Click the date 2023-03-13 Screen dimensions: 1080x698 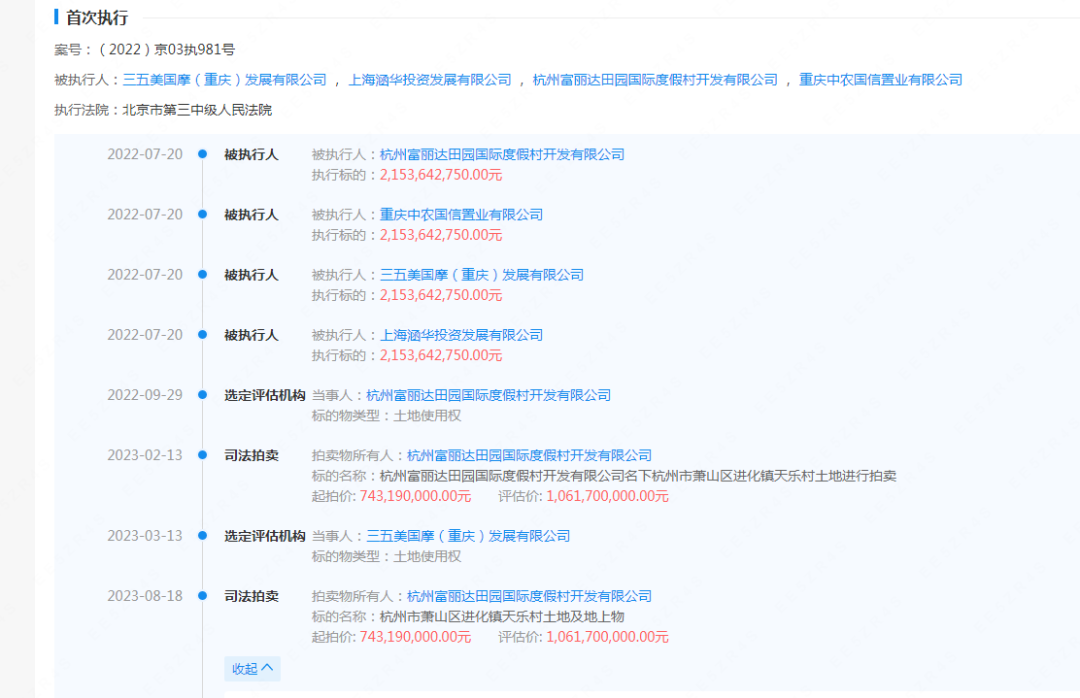pyautogui.click(x=145, y=535)
